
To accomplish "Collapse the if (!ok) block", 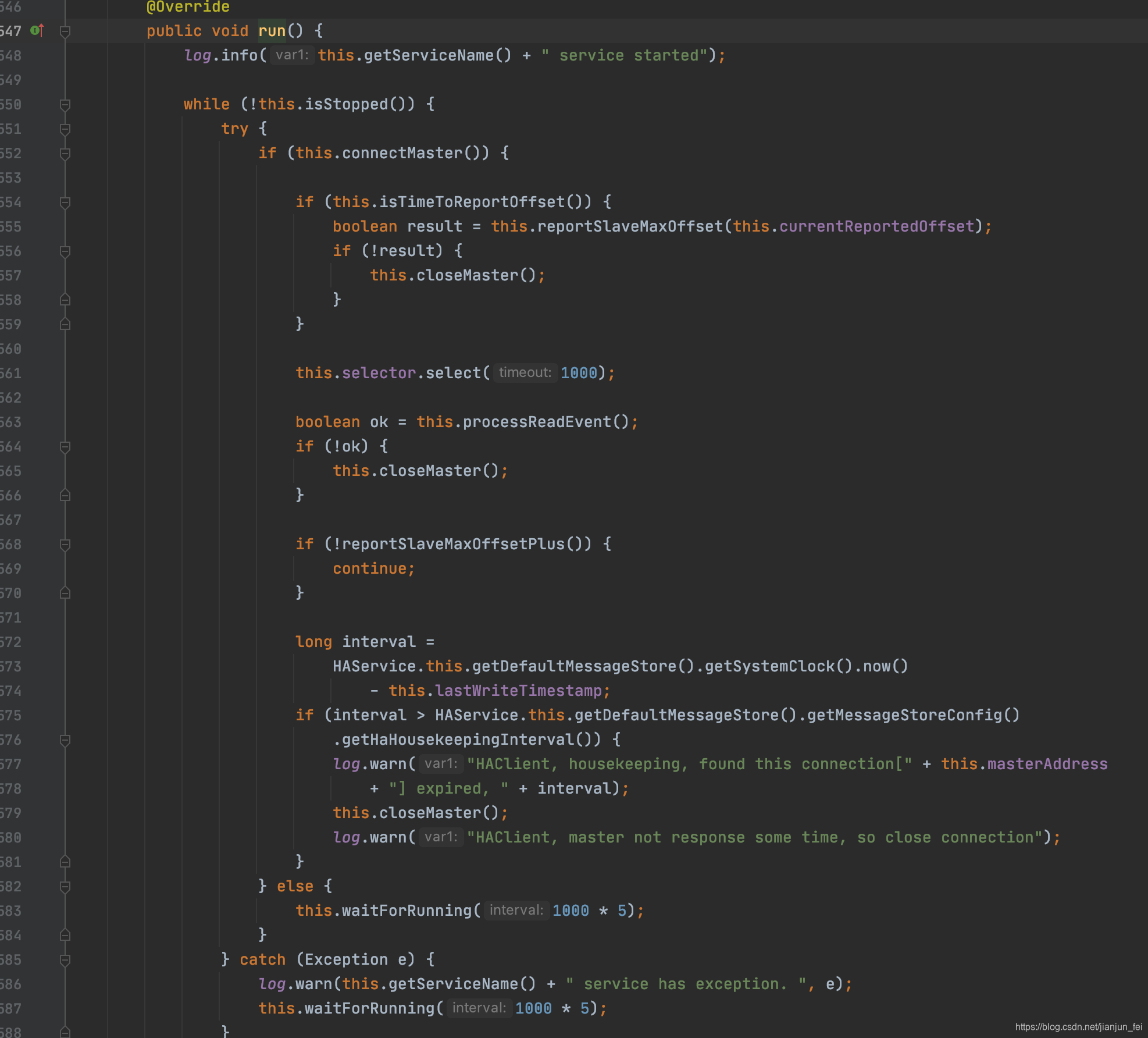I will click(x=65, y=447).
